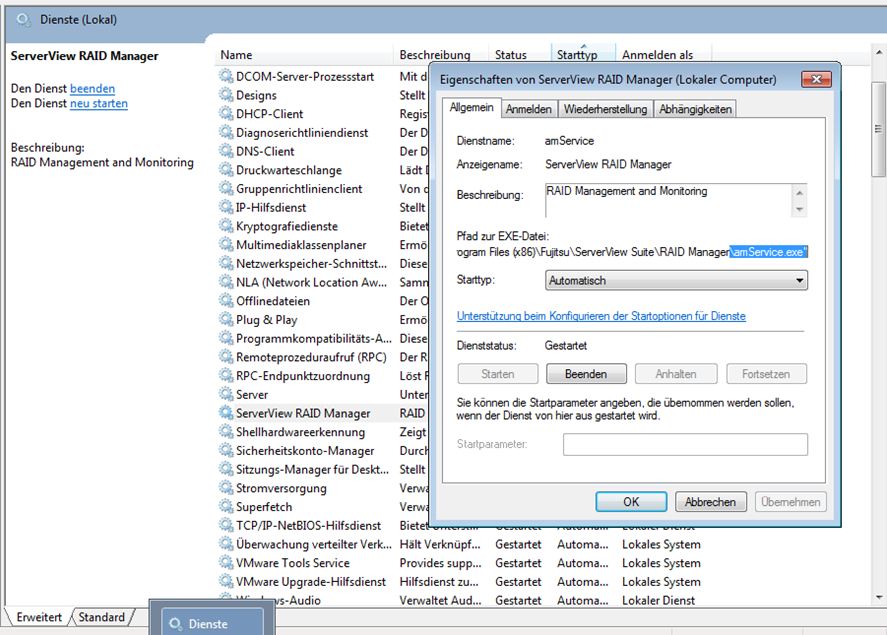Click the Offlinedateien gear icon
The width and height of the screenshot is (887, 635).
[x=226, y=300]
